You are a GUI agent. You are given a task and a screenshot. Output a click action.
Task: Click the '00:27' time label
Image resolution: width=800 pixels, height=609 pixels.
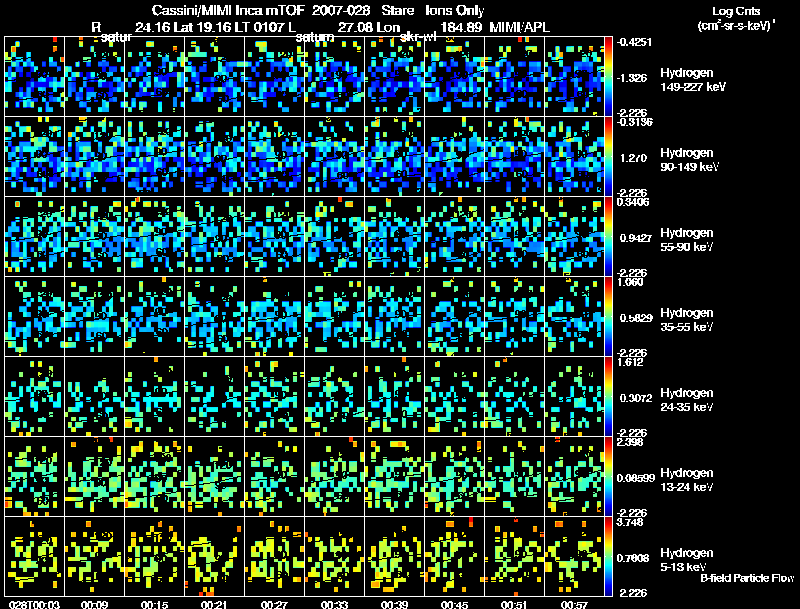tap(274, 604)
